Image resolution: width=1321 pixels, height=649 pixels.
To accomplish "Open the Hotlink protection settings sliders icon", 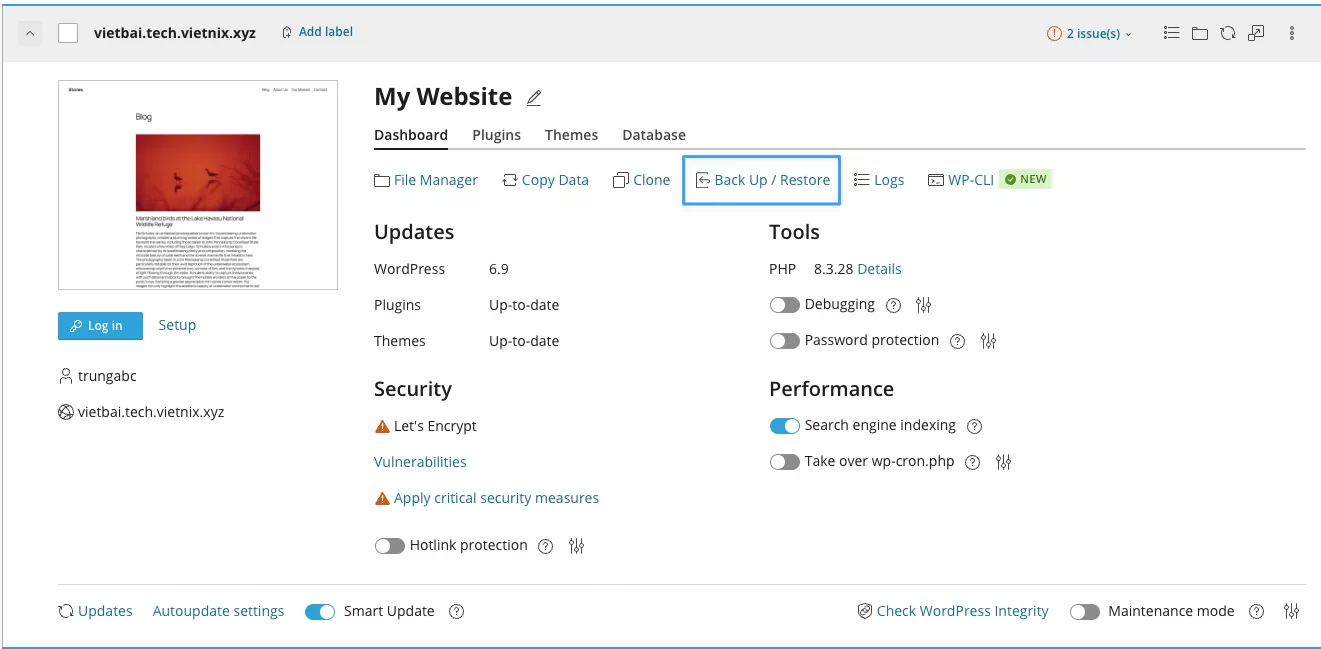I will (576, 546).
